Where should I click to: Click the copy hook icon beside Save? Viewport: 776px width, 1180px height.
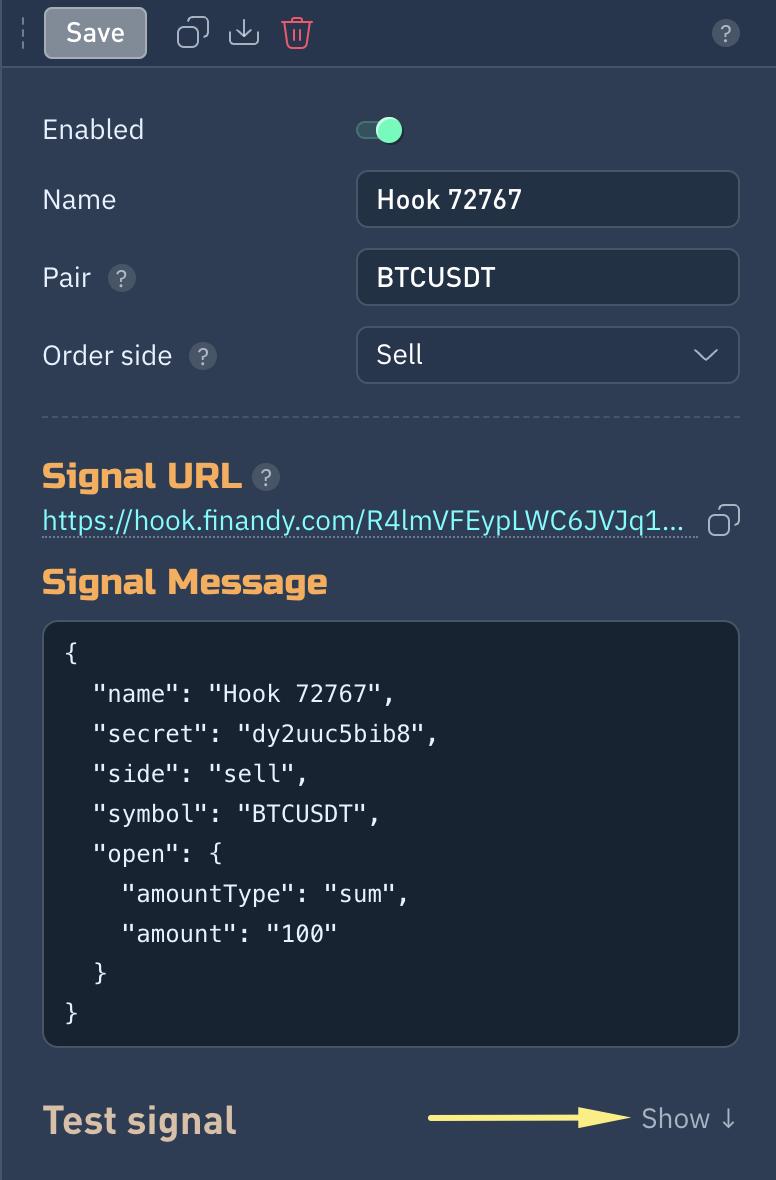(x=192, y=33)
